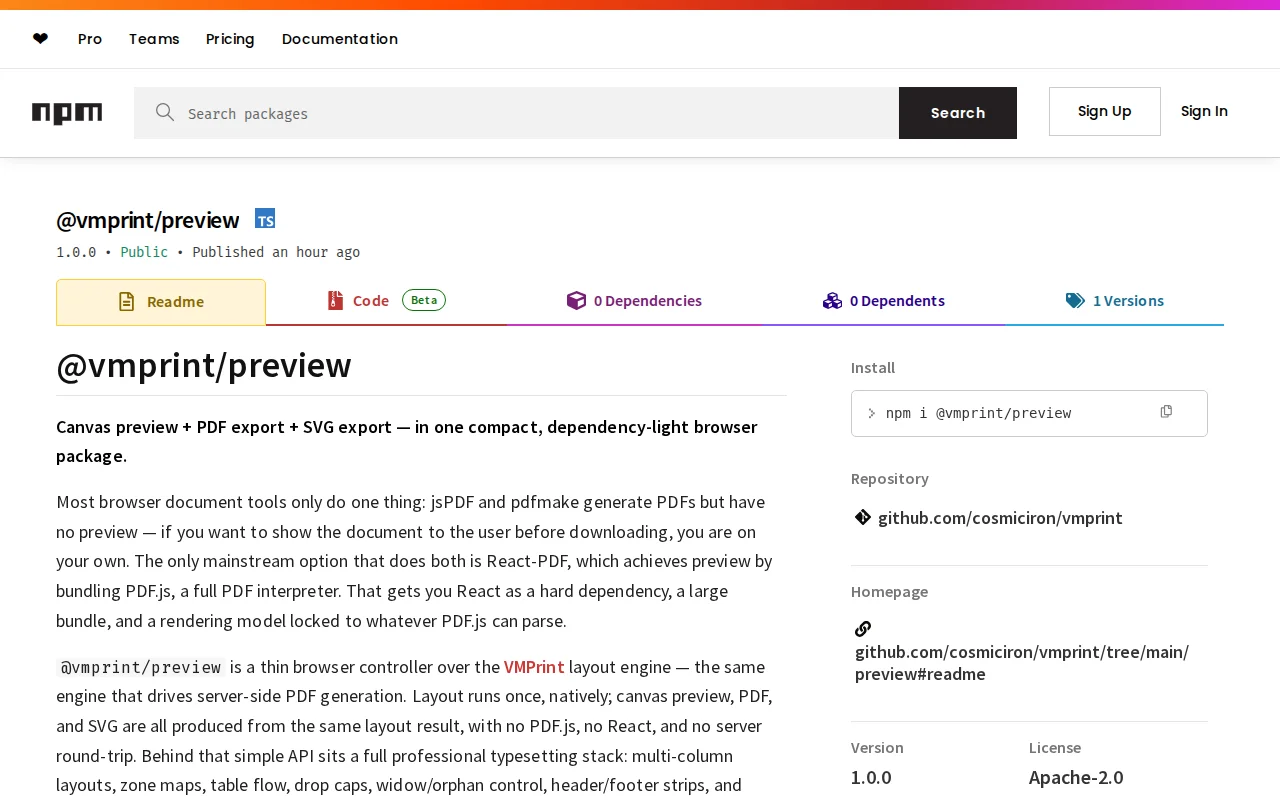Viewport: 1280px width, 800px height.
Task: Open the 0 Dependents tab
Action: click(884, 302)
